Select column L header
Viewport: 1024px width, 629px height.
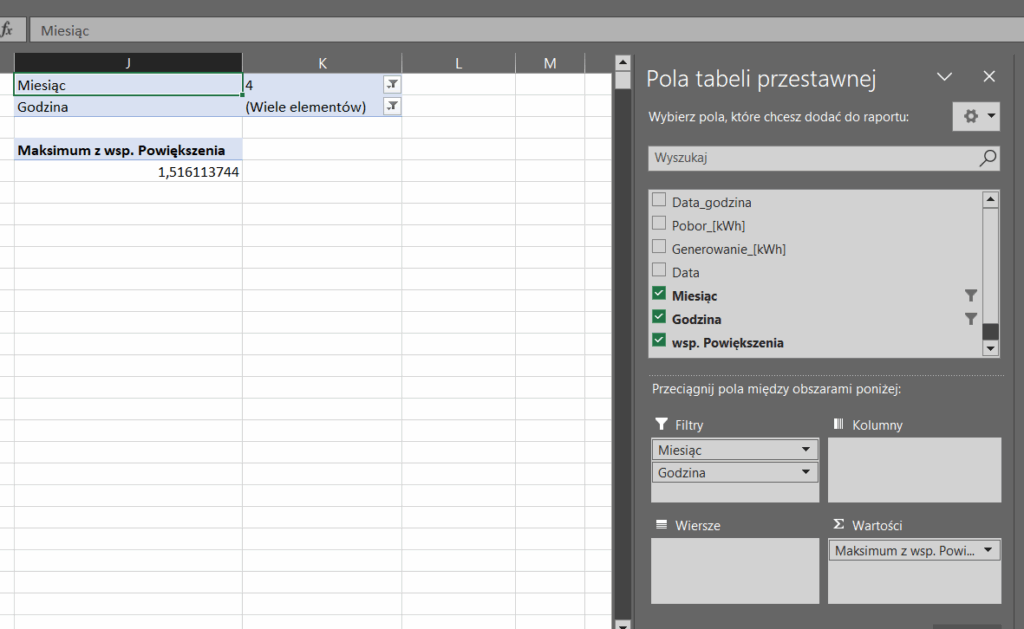(x=458, y=63)
